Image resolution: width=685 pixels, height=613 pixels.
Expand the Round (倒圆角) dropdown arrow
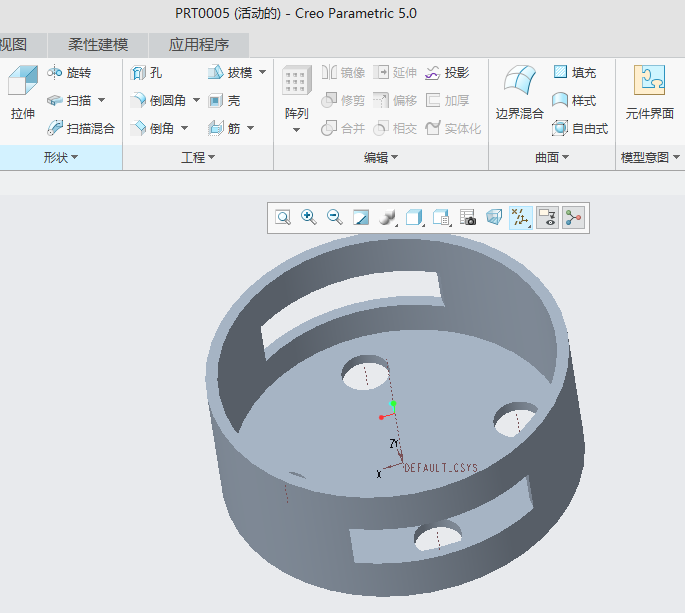tap(196, 100)
